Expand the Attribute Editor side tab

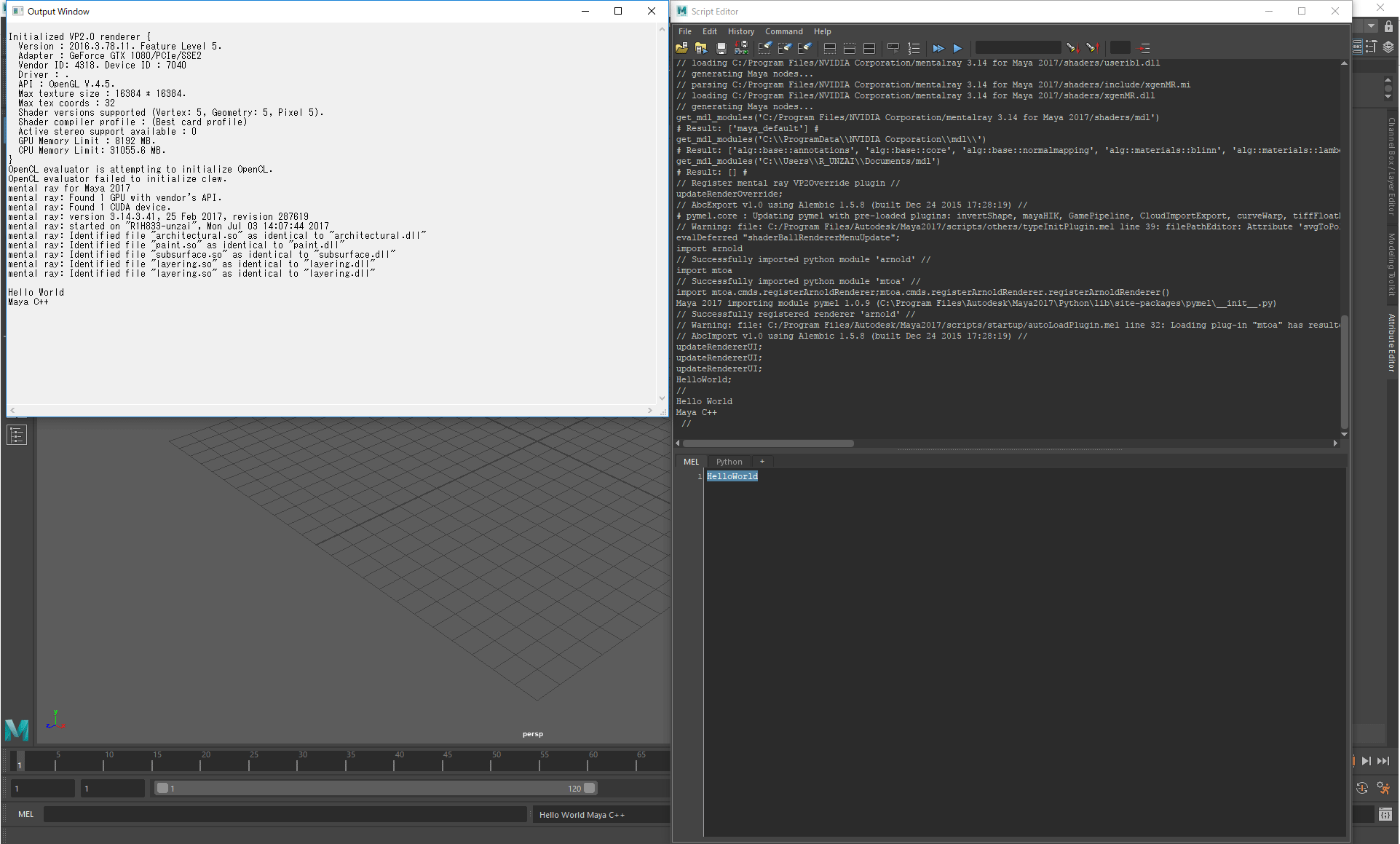(1391, 342)
